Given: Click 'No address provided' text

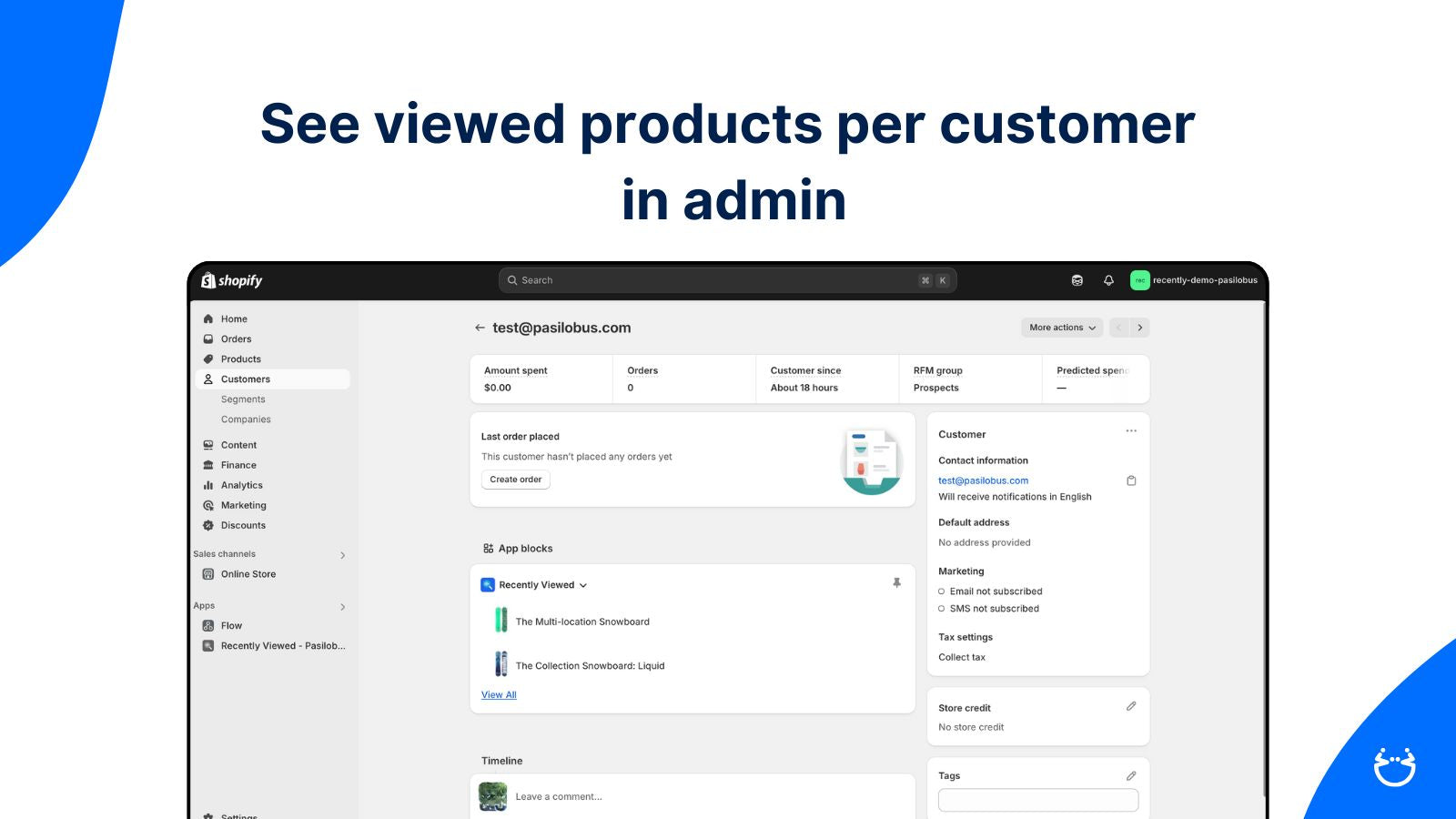Looking at the screenshot, I should (x=985, y=542).
